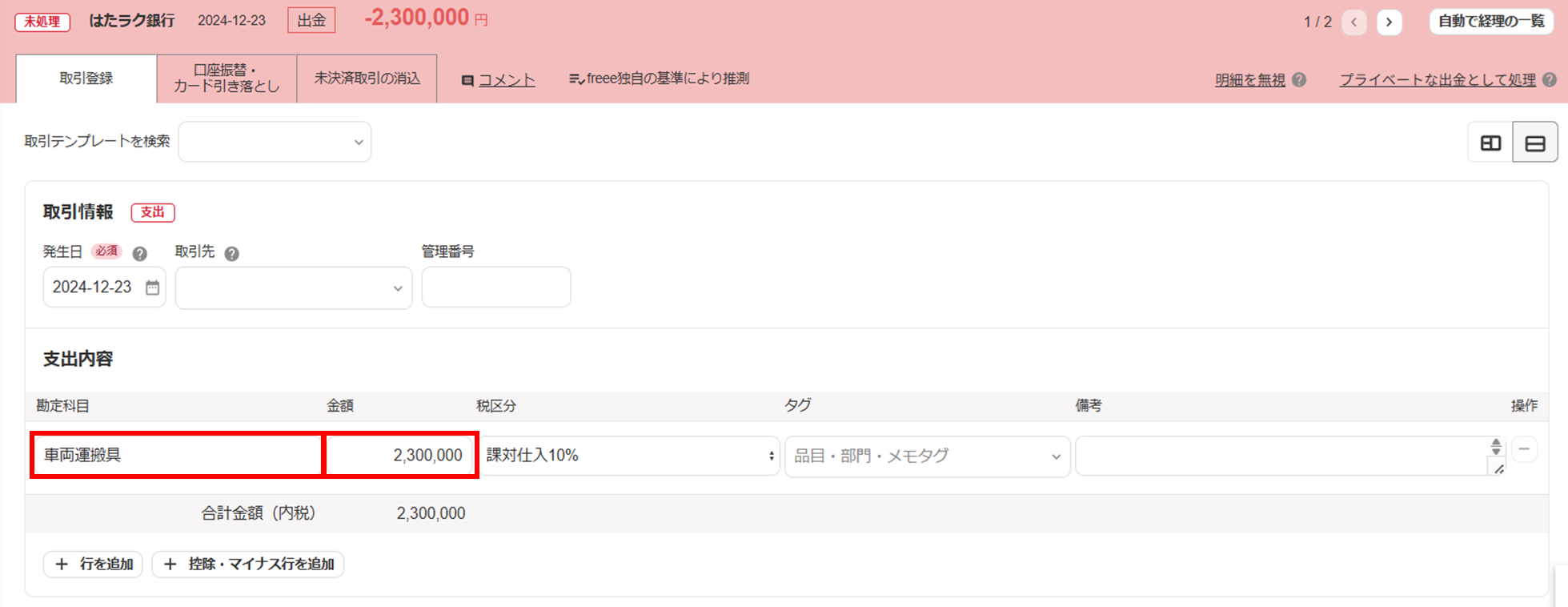The image size is (1568, 607).
Task: Click help icon beside 取引先 label
Action: [231, 254]
